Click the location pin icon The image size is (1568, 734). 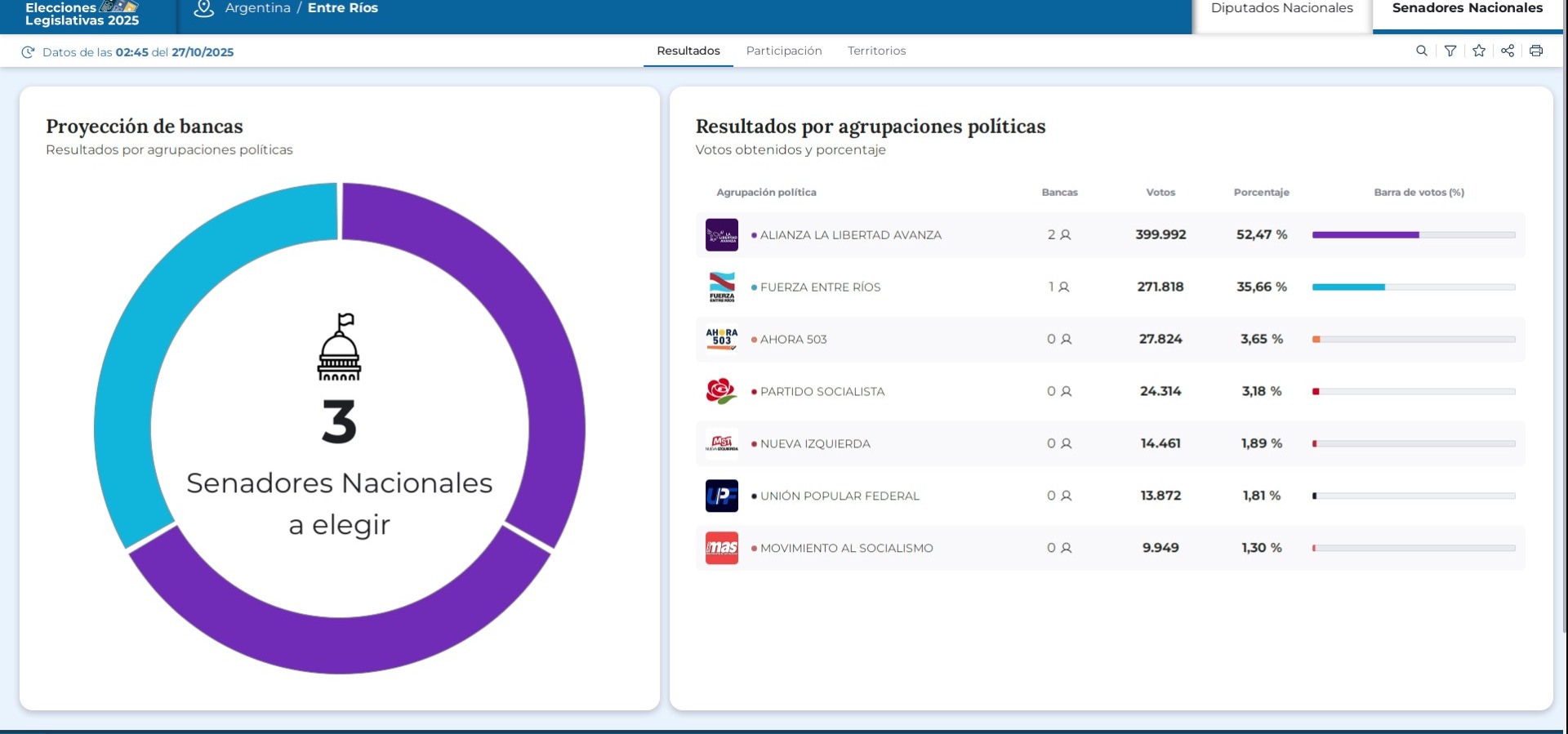(x=203, y=9)
